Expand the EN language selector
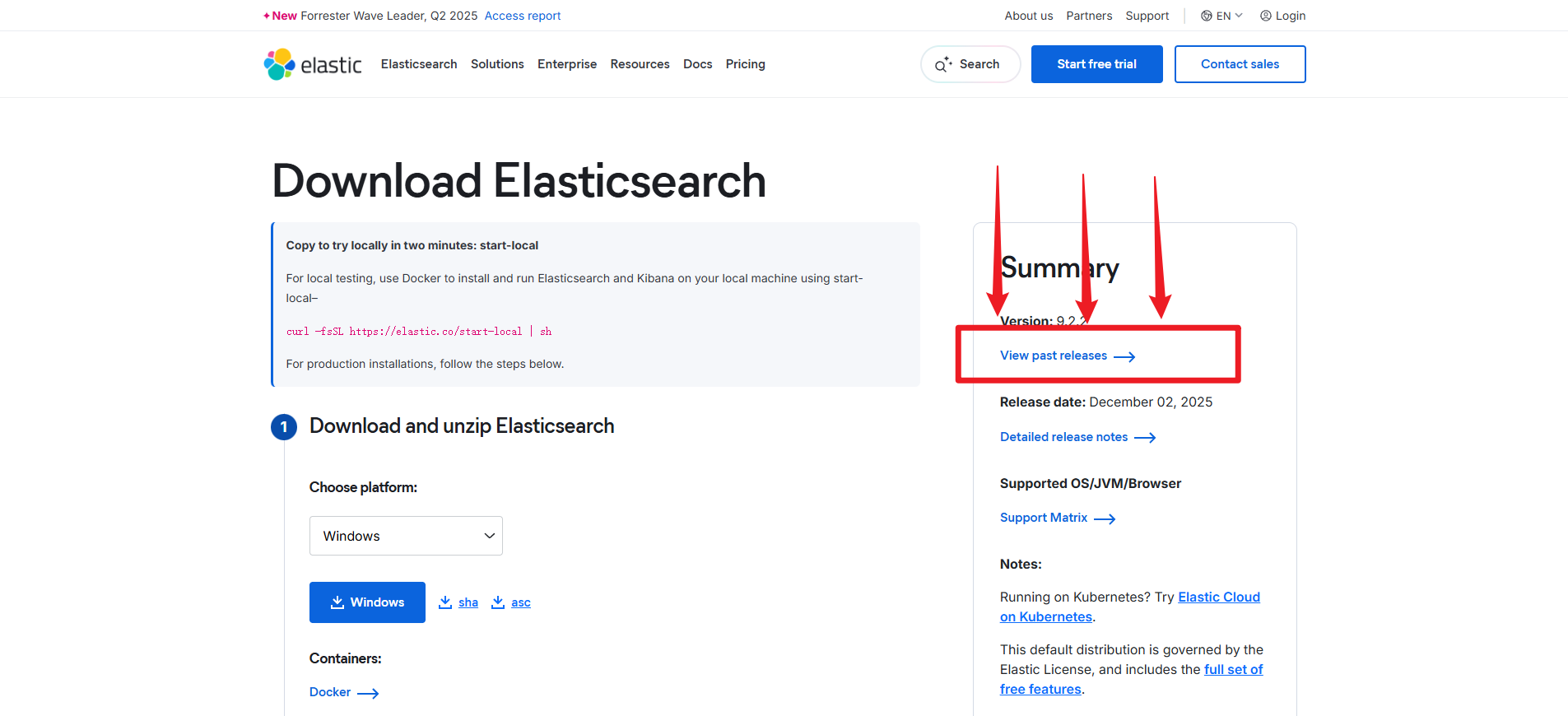Screen dimensions: 1568x716 [1221, 16]
